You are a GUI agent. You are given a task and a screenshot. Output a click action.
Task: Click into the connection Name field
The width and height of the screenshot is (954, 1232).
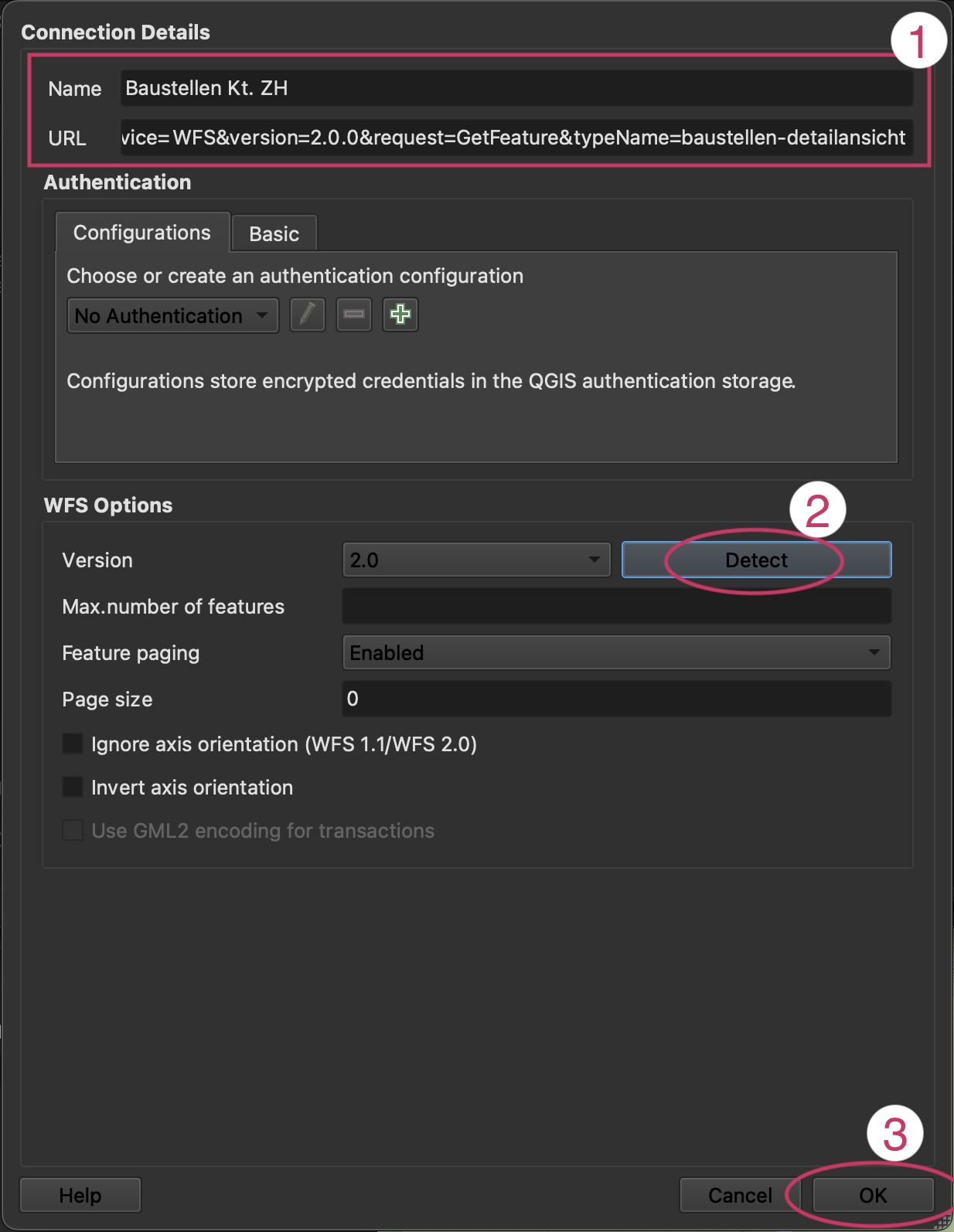[x=516, y=89]
